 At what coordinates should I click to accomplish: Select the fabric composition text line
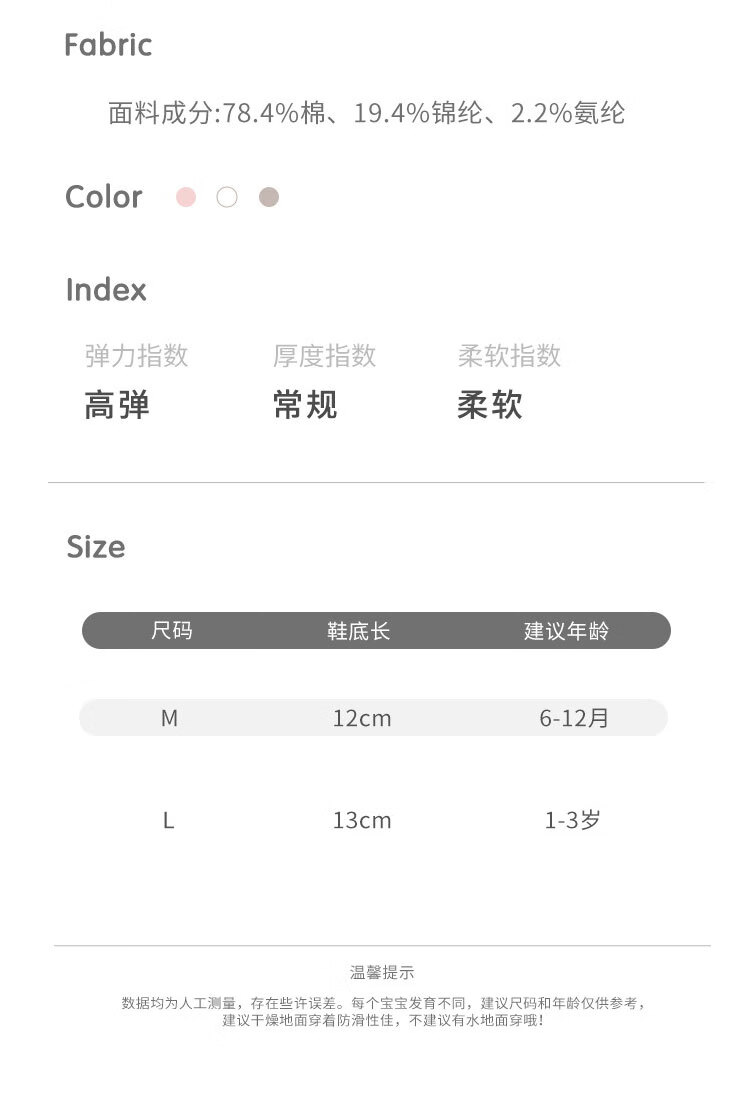click(x=366, y=113)
